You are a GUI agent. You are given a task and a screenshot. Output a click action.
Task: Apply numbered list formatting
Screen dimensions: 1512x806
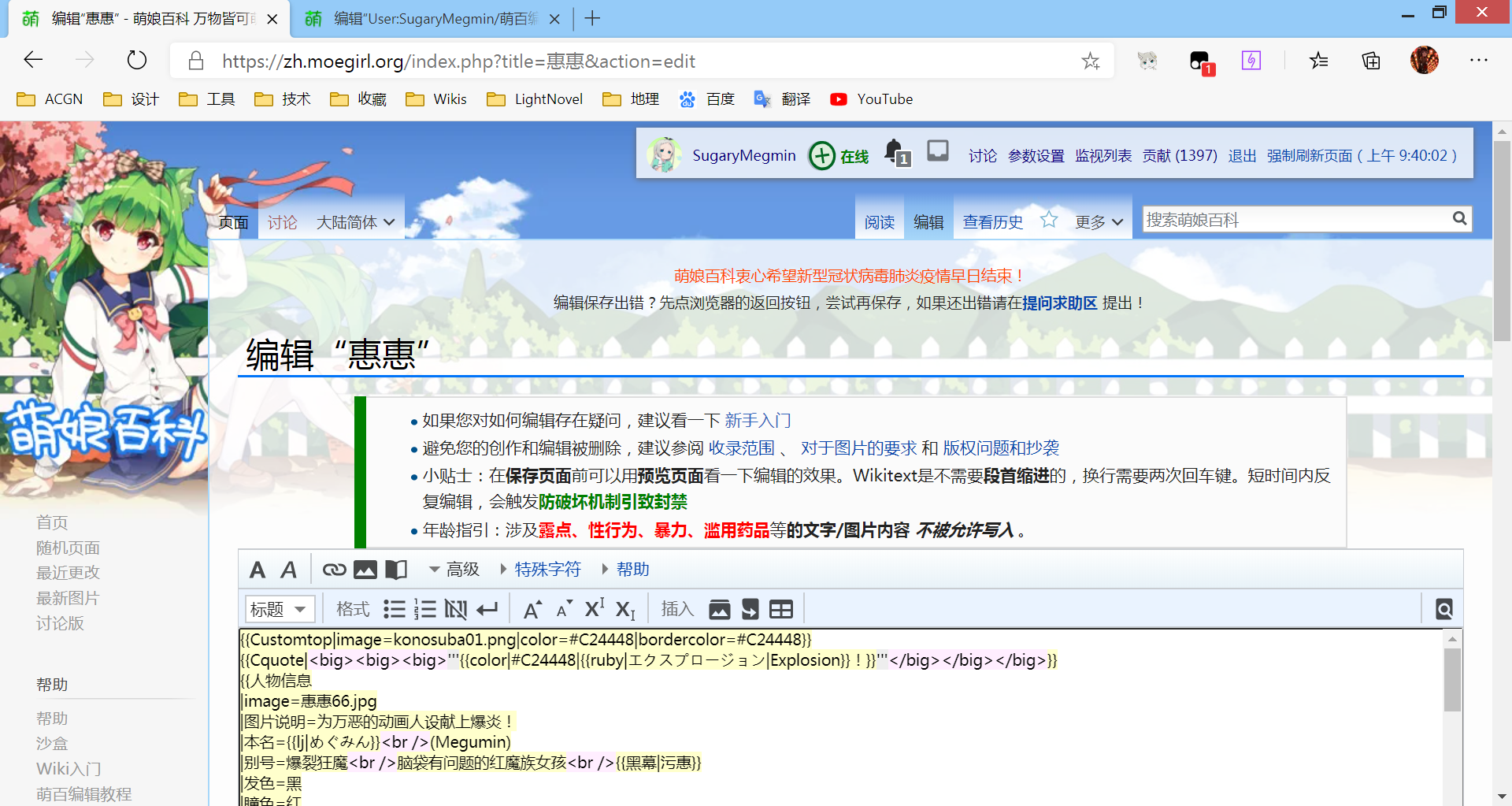pyautogui.click(x=424, y=609)
